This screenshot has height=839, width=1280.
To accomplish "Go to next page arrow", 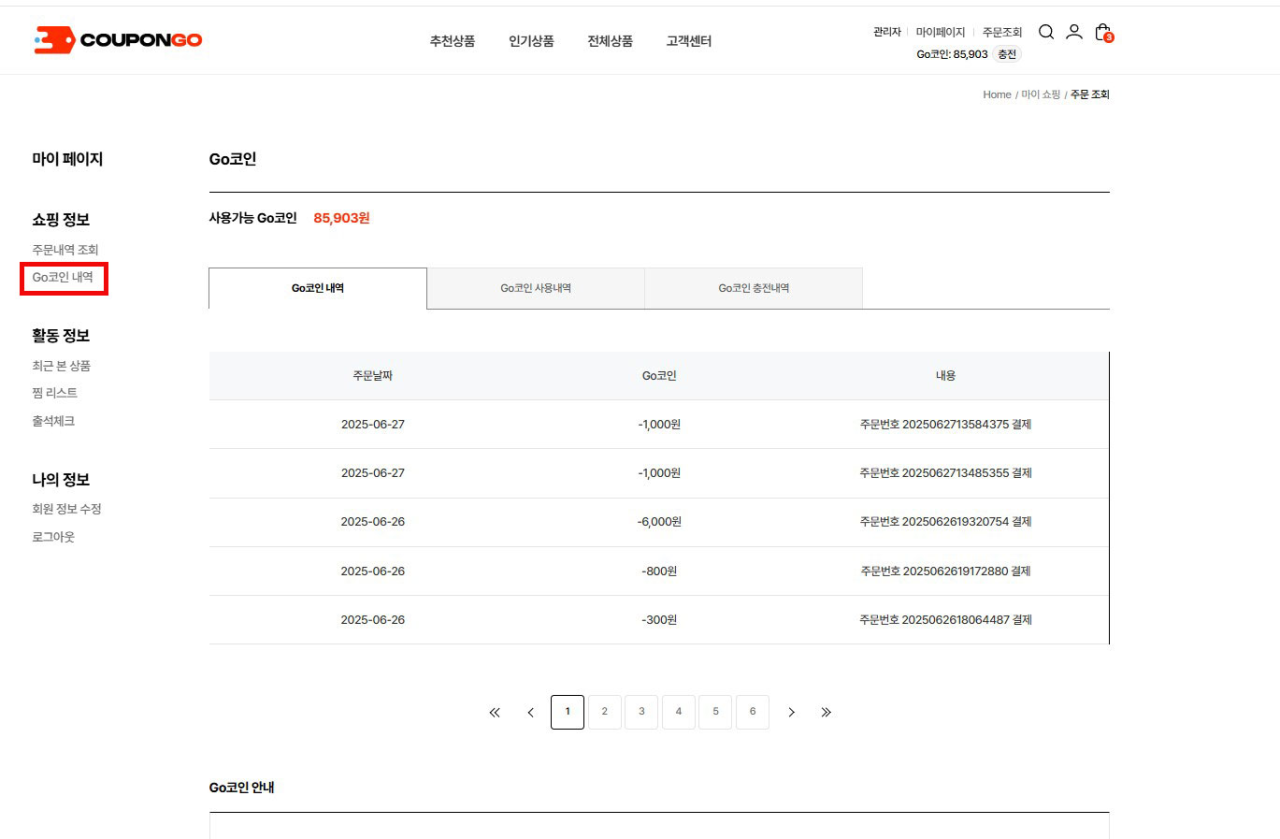I will [x=791, y=713].
